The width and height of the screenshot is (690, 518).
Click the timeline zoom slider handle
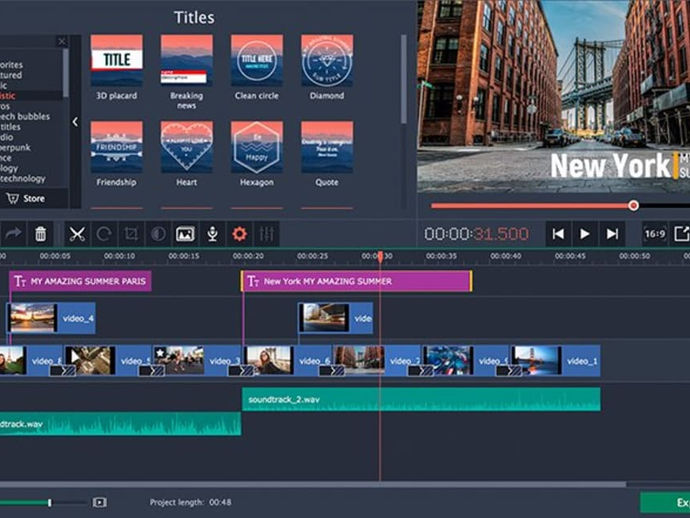point(50,503)
